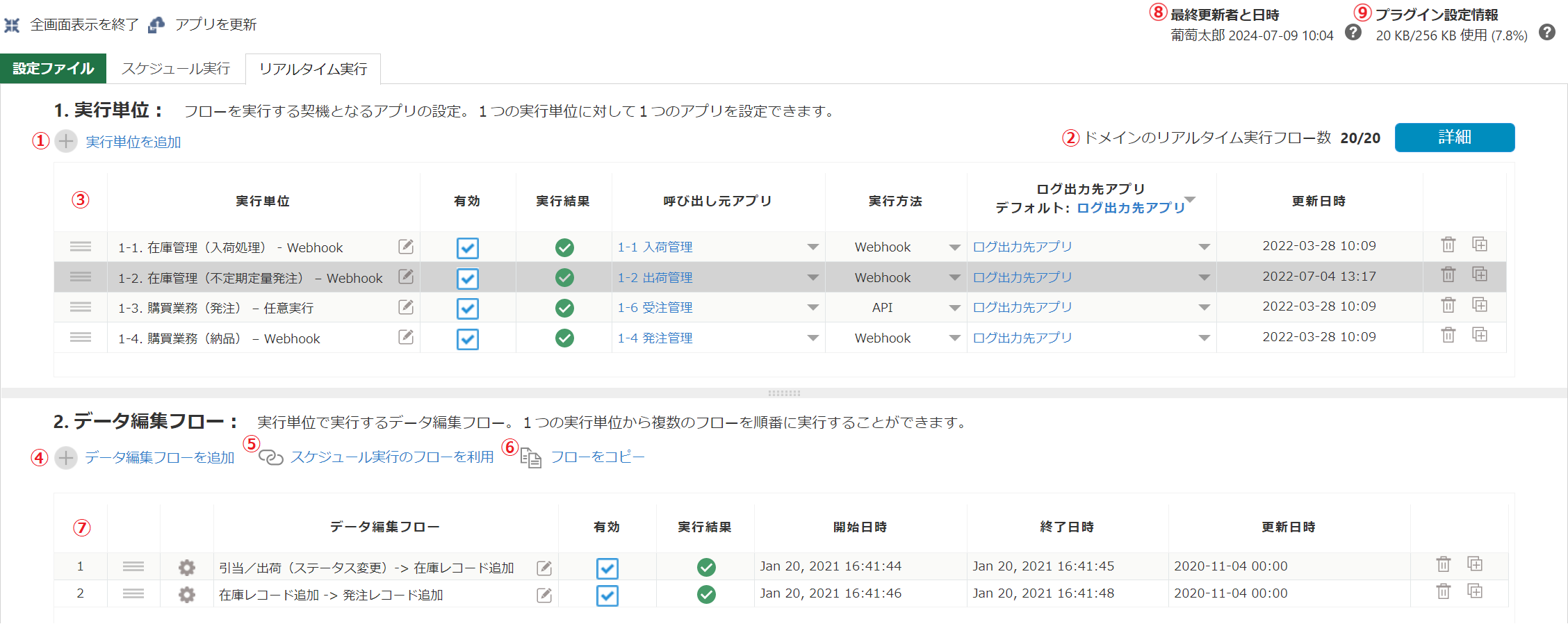Click the link icon for schedule flow
This screenshot has height=624, width=1568.
[271, 457]
